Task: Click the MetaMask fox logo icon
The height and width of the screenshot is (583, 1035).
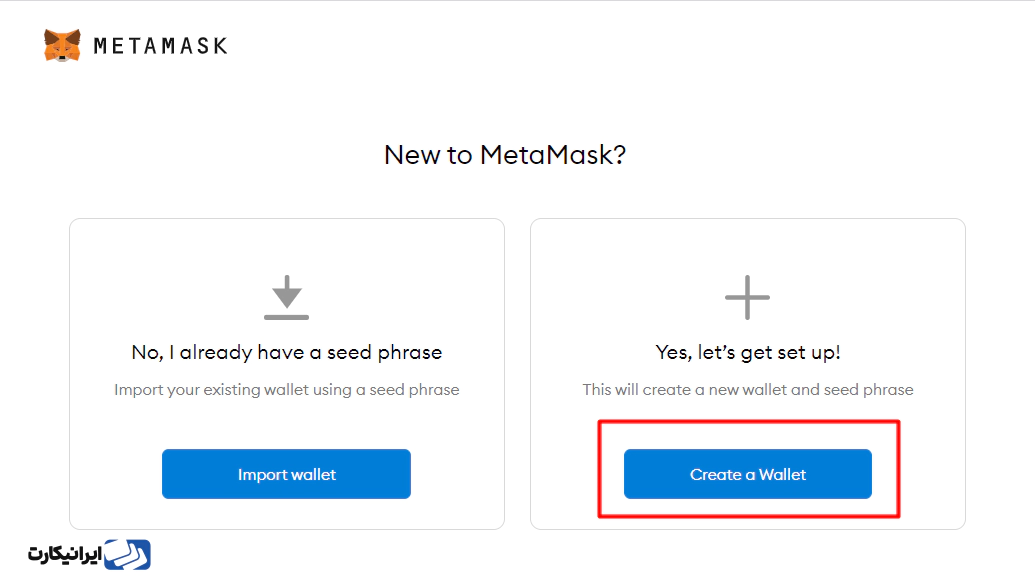Action: tap(62, 46)
